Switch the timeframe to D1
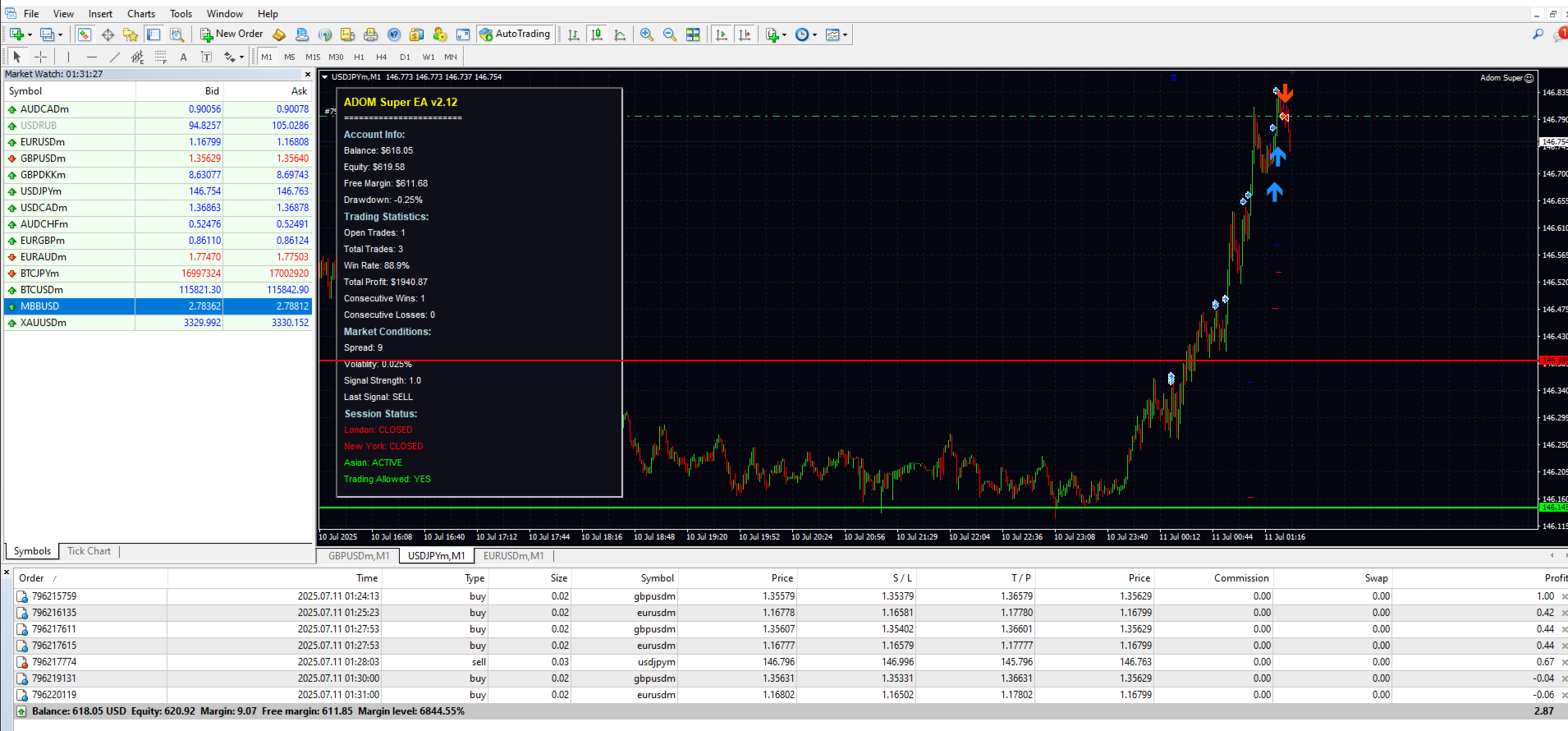This screenshot has height=731, width=1568. 405,57
